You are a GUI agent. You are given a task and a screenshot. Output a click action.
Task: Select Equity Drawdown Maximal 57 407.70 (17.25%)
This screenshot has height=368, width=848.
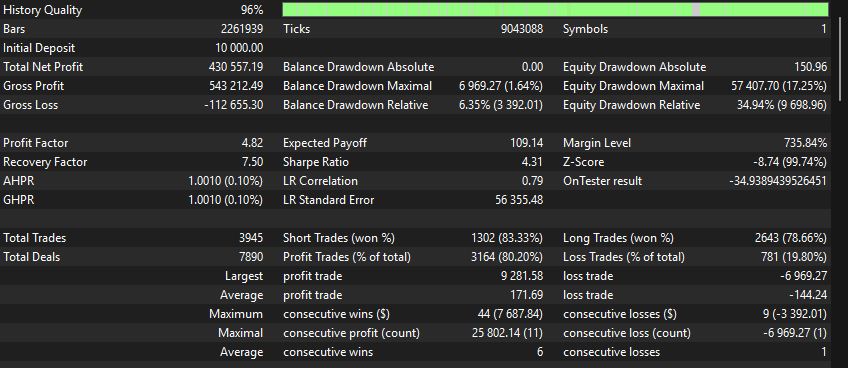(x=779, y=86)
